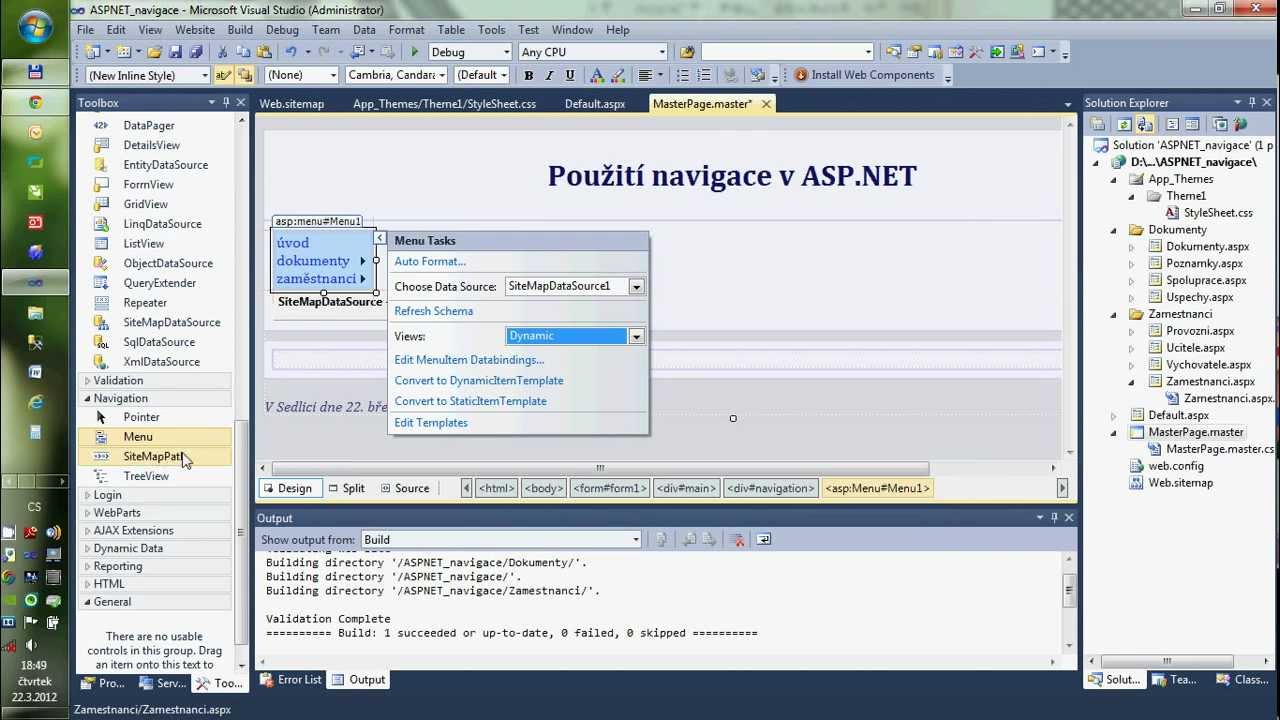Open the Any CPU platform dropdown
The image size is (1280, 720).
pyautogui.click(x=662, y=52)
